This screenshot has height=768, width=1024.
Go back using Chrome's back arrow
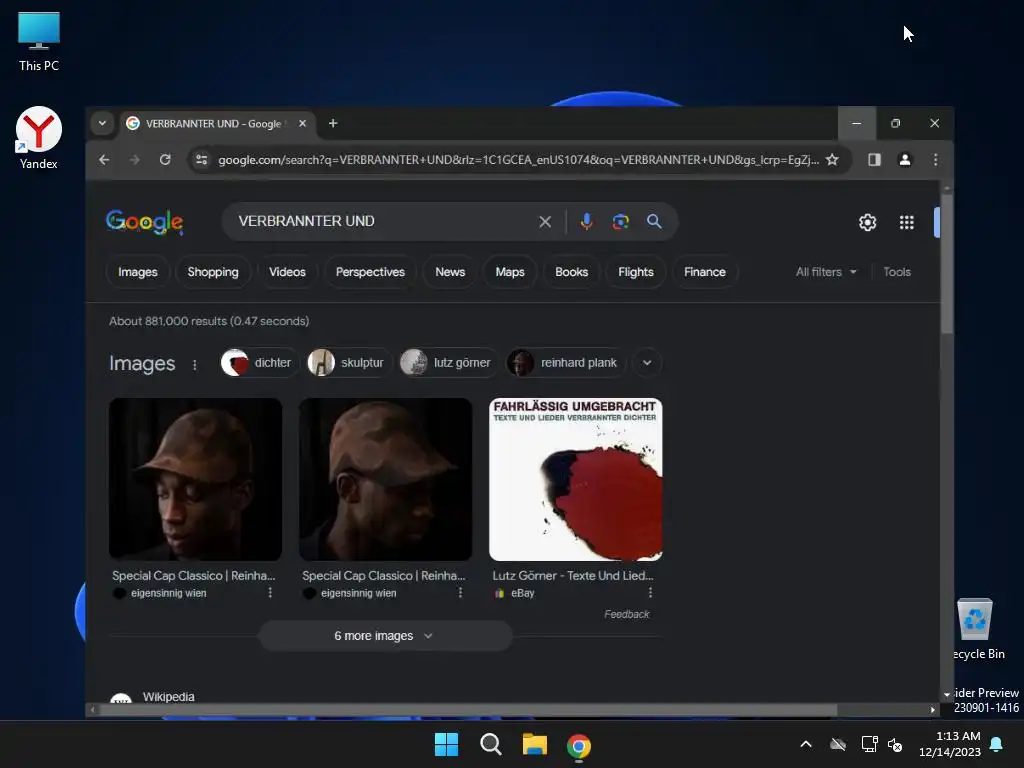click(x=104, y=159)
